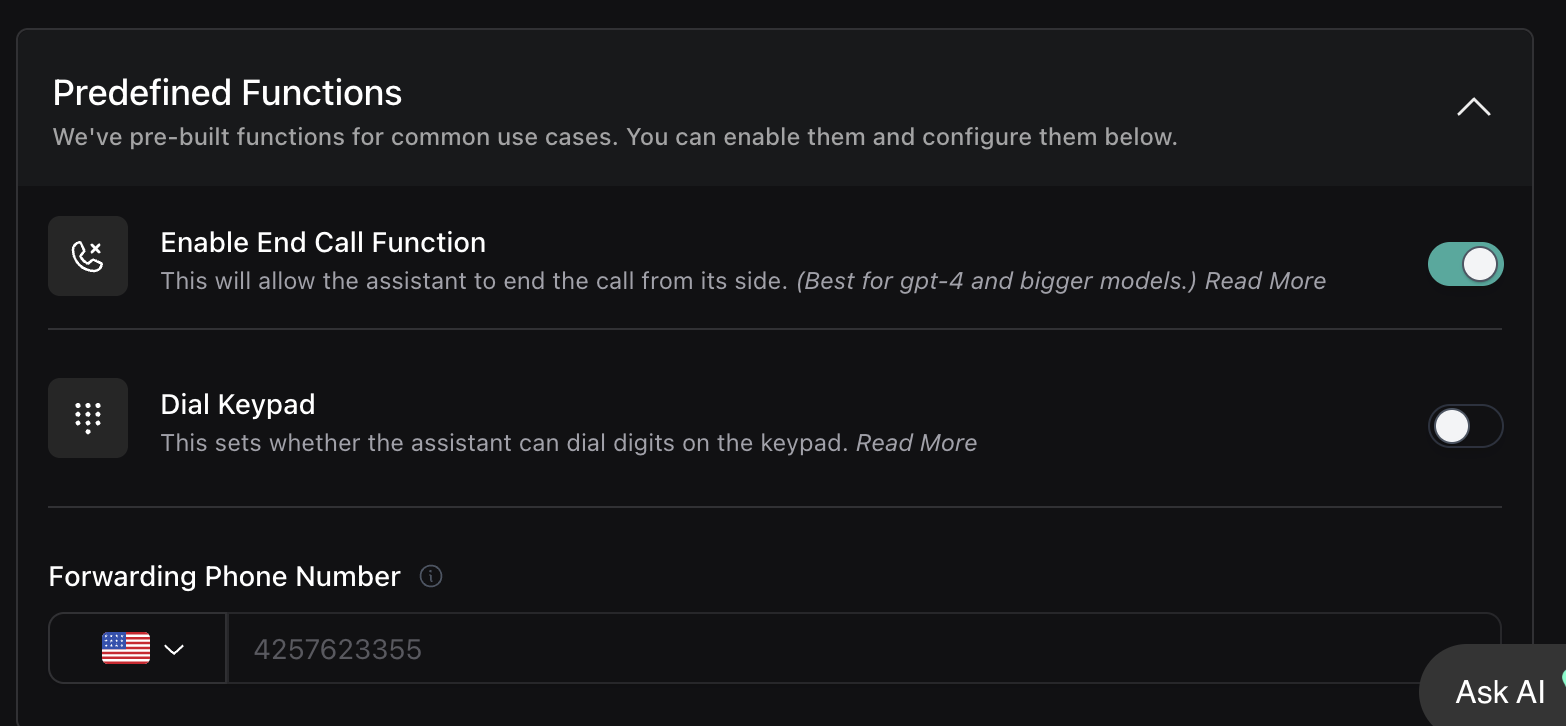1566x726 pixels.
Task: Click the Enable End Call Function label
Action: [x=323, y=243]
